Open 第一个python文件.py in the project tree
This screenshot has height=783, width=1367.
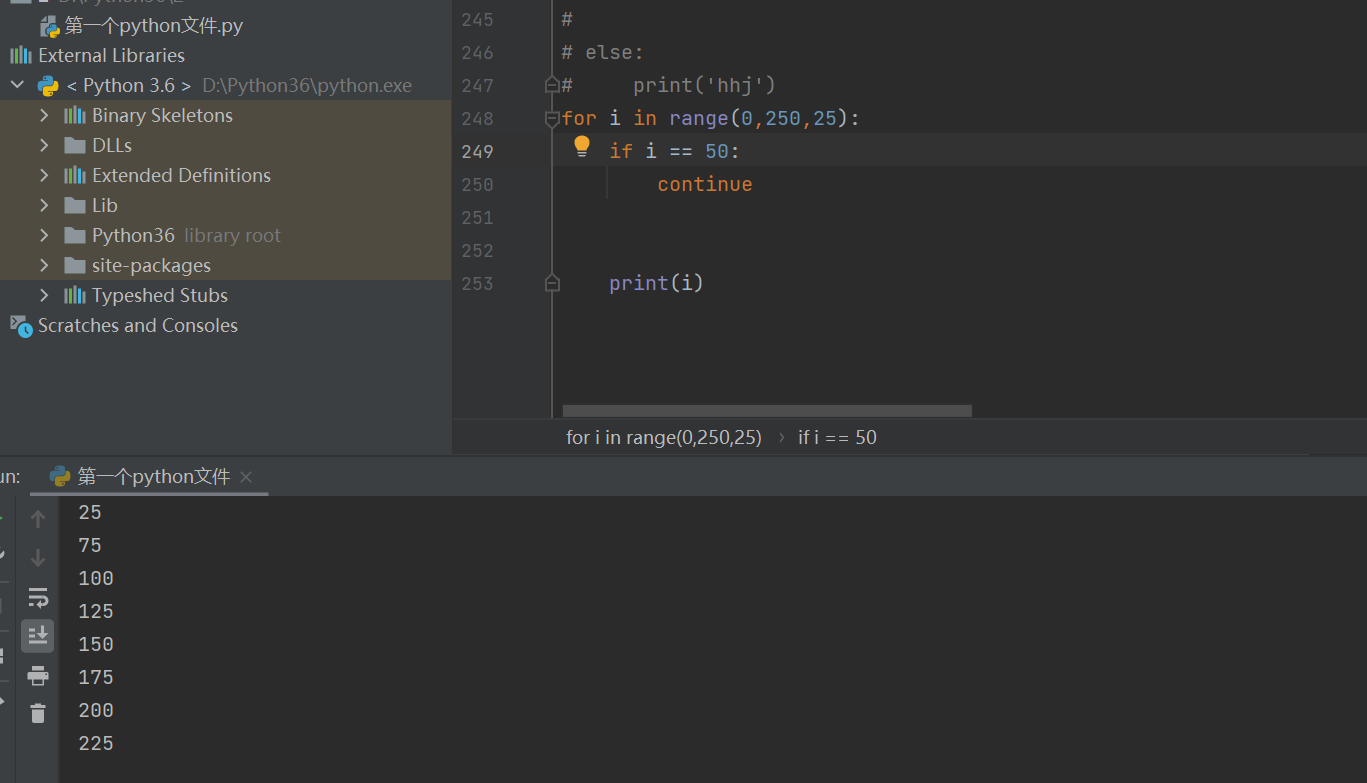pyautogui.click(x=153, y=26)
